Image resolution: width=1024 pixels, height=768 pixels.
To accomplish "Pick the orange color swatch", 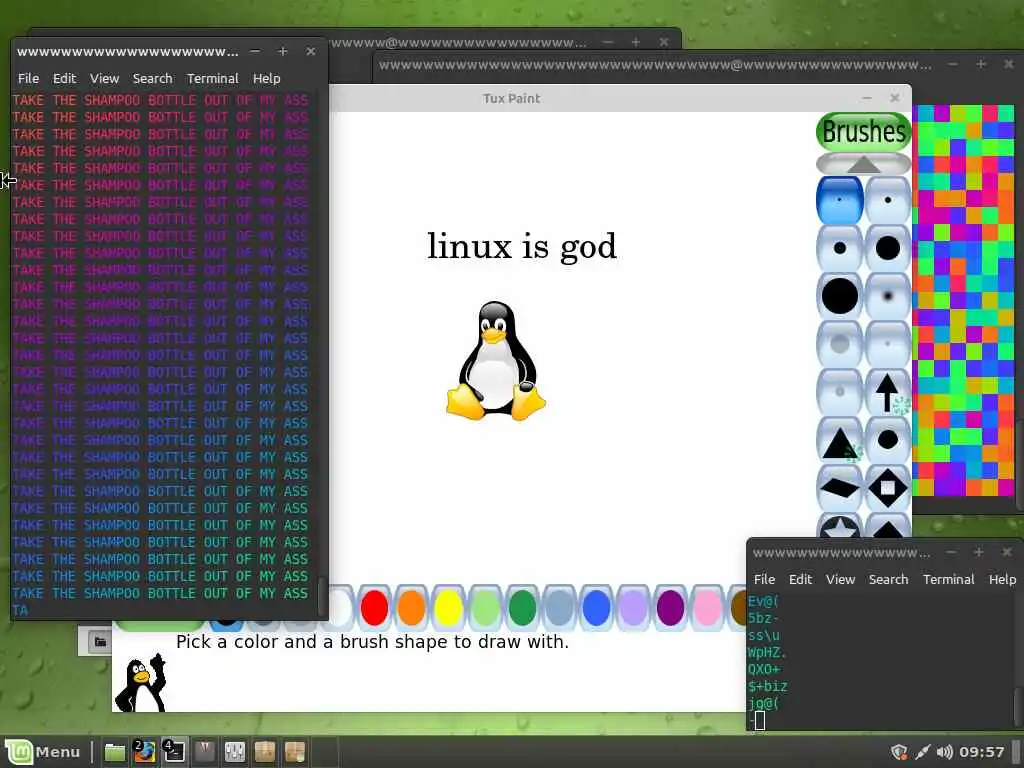I will (411, 607).
